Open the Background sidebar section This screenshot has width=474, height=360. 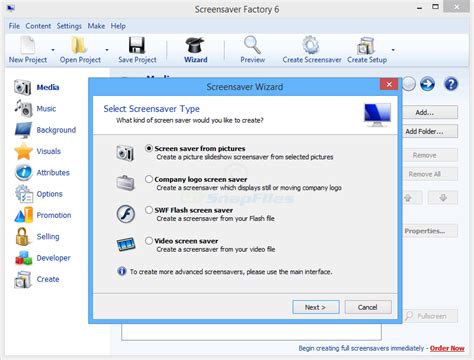45,130
